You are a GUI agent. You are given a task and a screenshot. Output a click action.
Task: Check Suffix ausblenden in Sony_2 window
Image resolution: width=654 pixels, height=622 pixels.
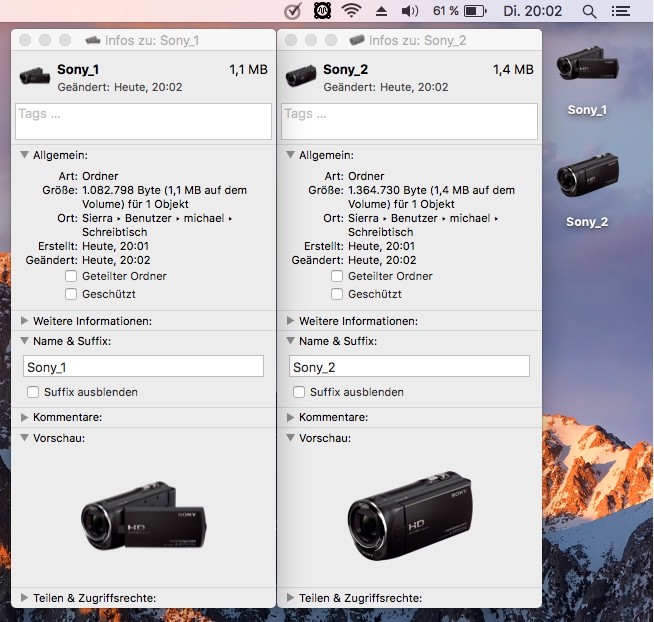click(x=299, y=392)
